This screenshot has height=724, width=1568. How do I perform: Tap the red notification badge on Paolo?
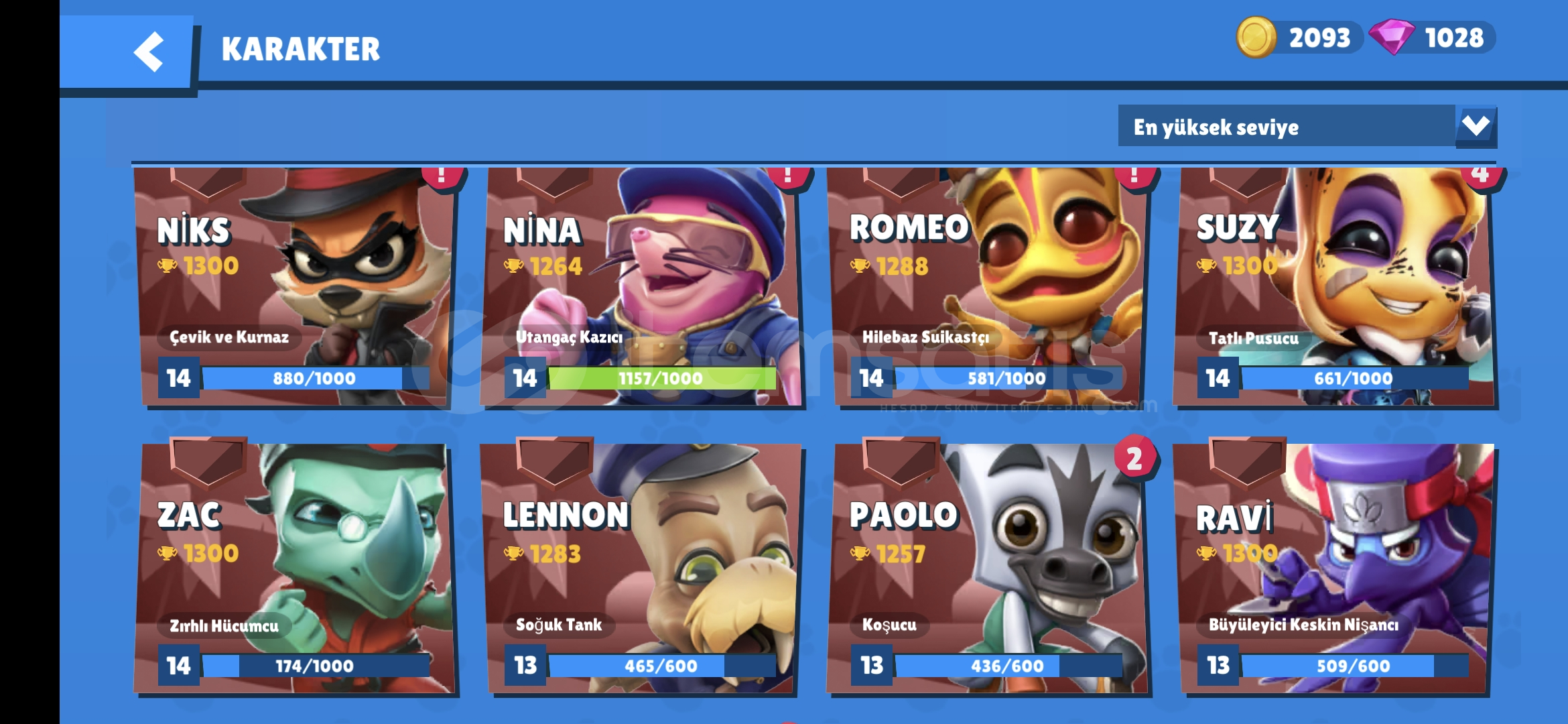(x=1134, y=459)
